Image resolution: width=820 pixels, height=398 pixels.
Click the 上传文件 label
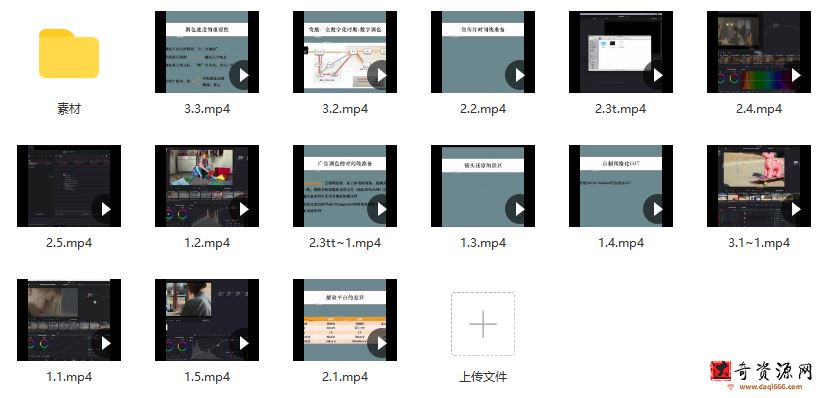[x=483, y=377]
